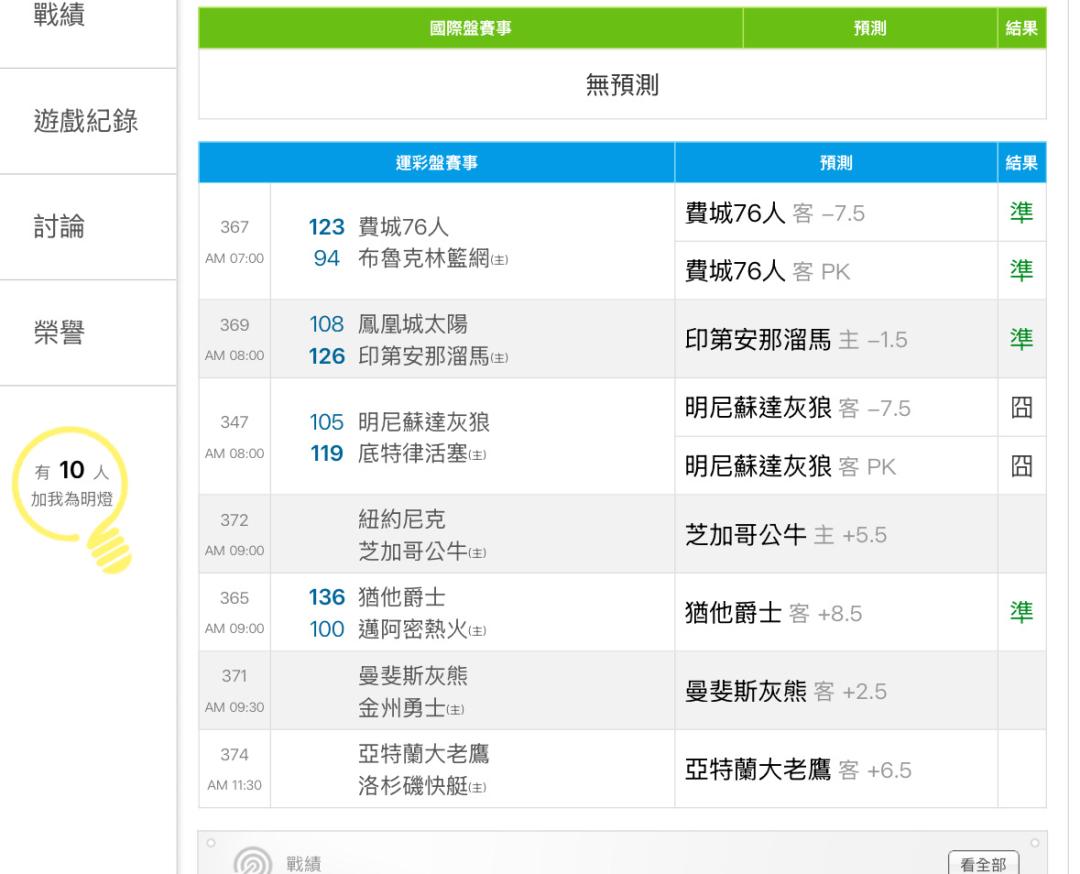This screenshot has height=874, width=1080.
Task: Open the 榮譽 sidebar item
Action: click(x=59, y=333)
